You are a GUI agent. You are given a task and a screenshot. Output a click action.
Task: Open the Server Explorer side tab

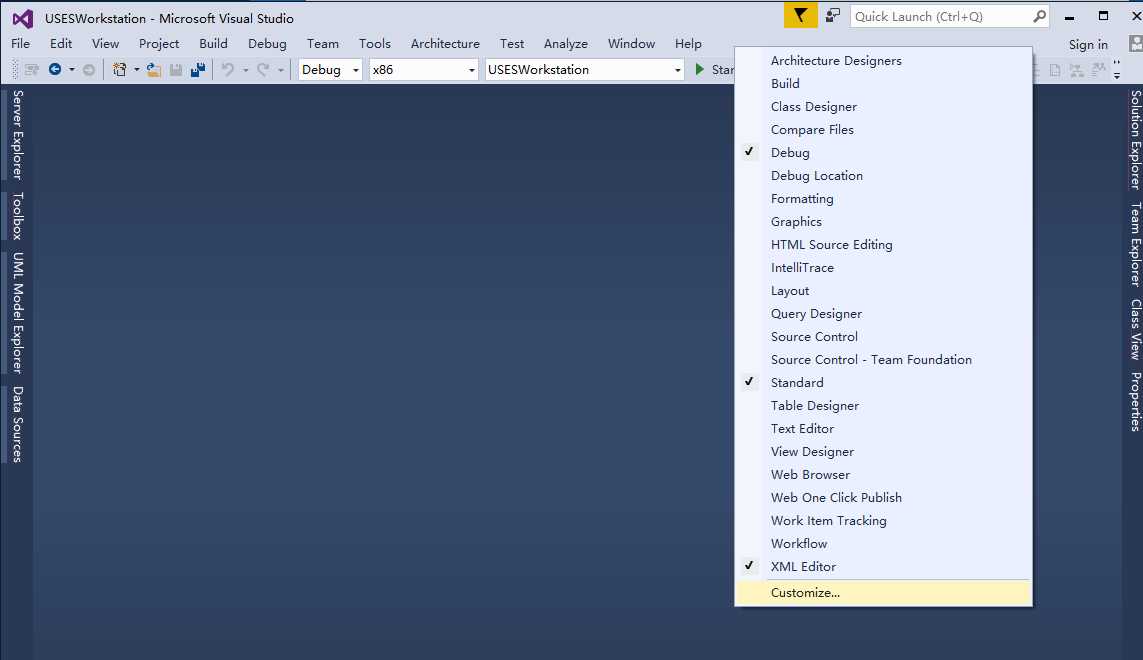[17, 135]
